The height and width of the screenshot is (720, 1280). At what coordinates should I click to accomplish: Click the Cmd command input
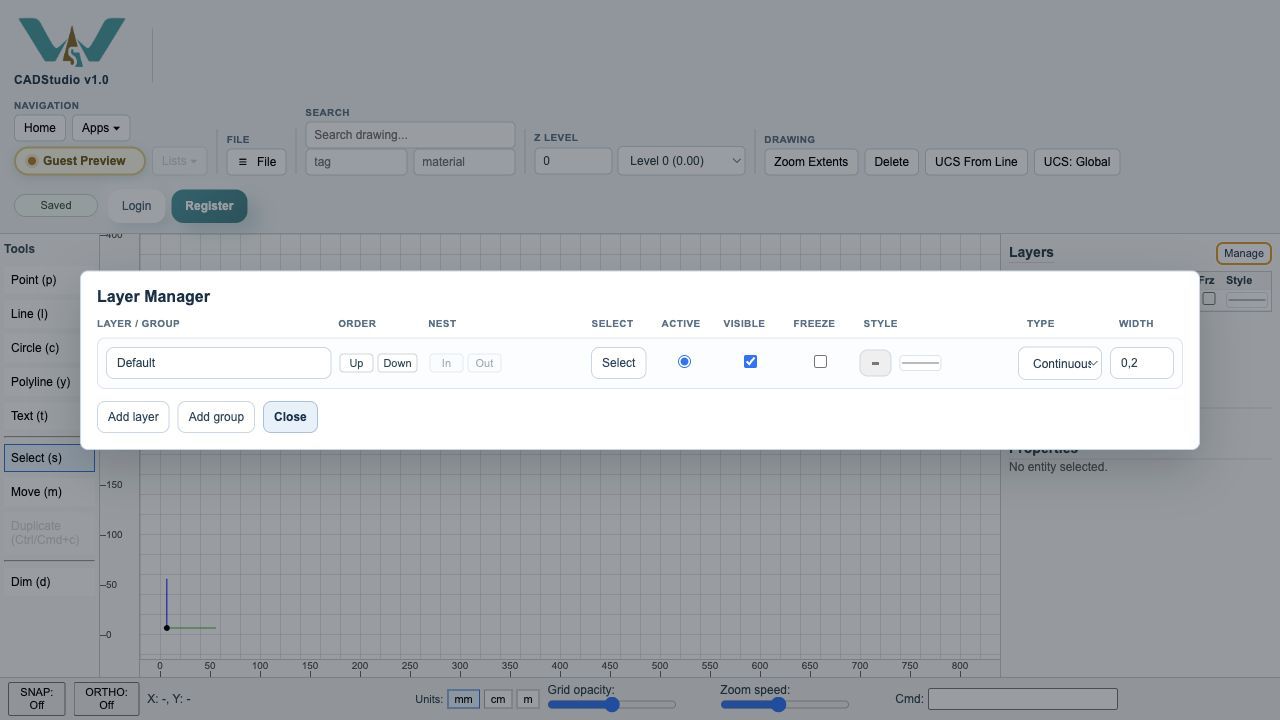[x=1023, y=699]
